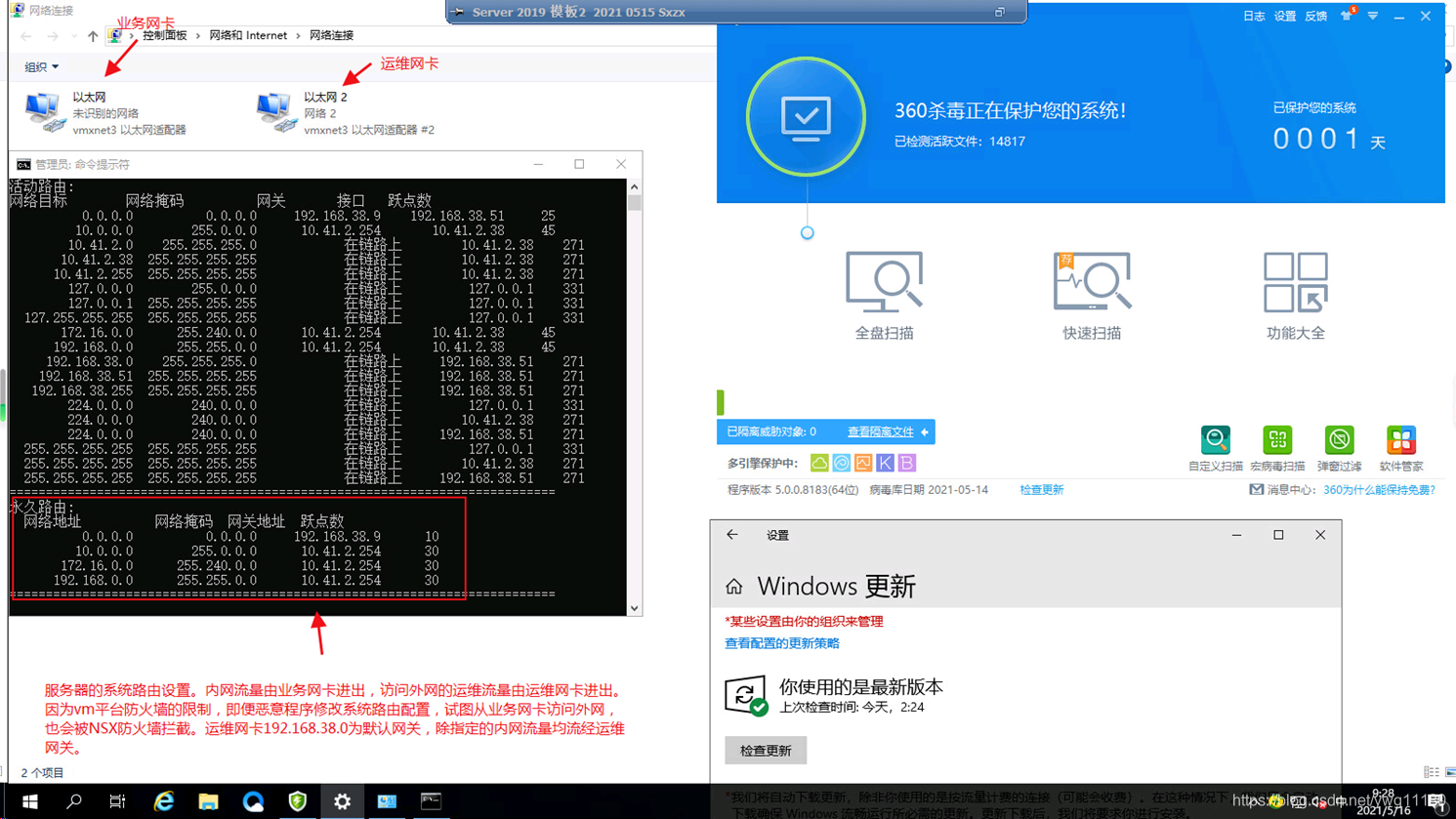The image size is (1456, 819).
Task: Open the Windows Start menu
Action: pos(29,801)
